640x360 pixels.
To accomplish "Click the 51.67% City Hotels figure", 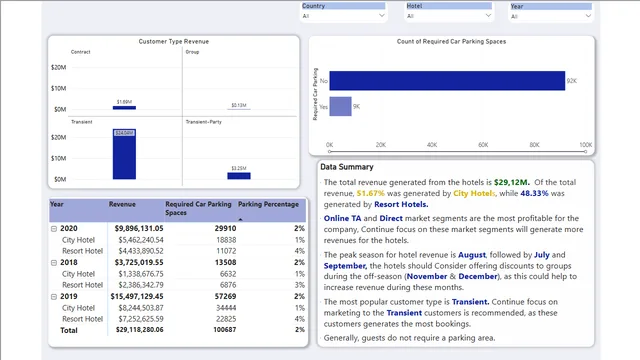I will click(371, 193).
